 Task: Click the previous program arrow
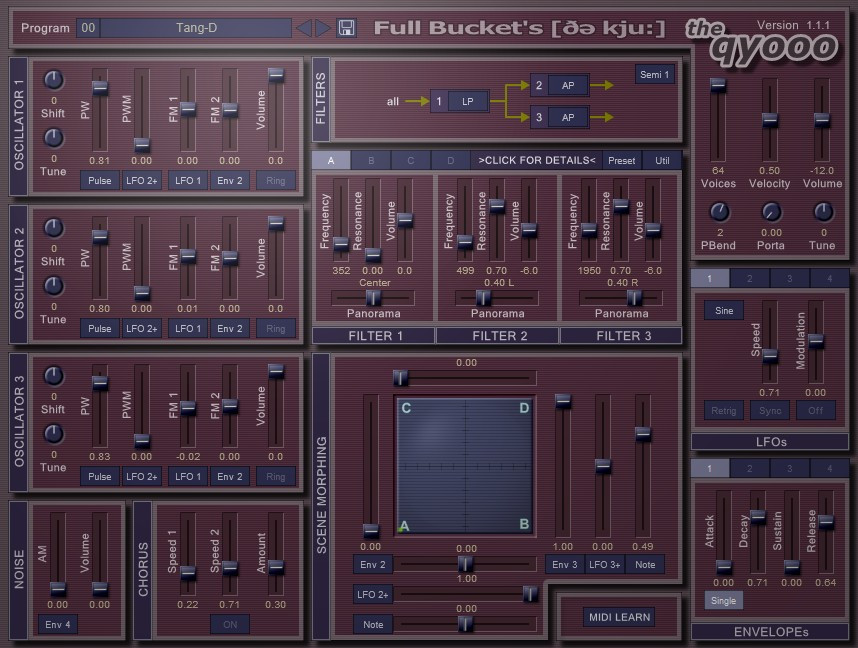pyautogui.click(x=304, y=28)
